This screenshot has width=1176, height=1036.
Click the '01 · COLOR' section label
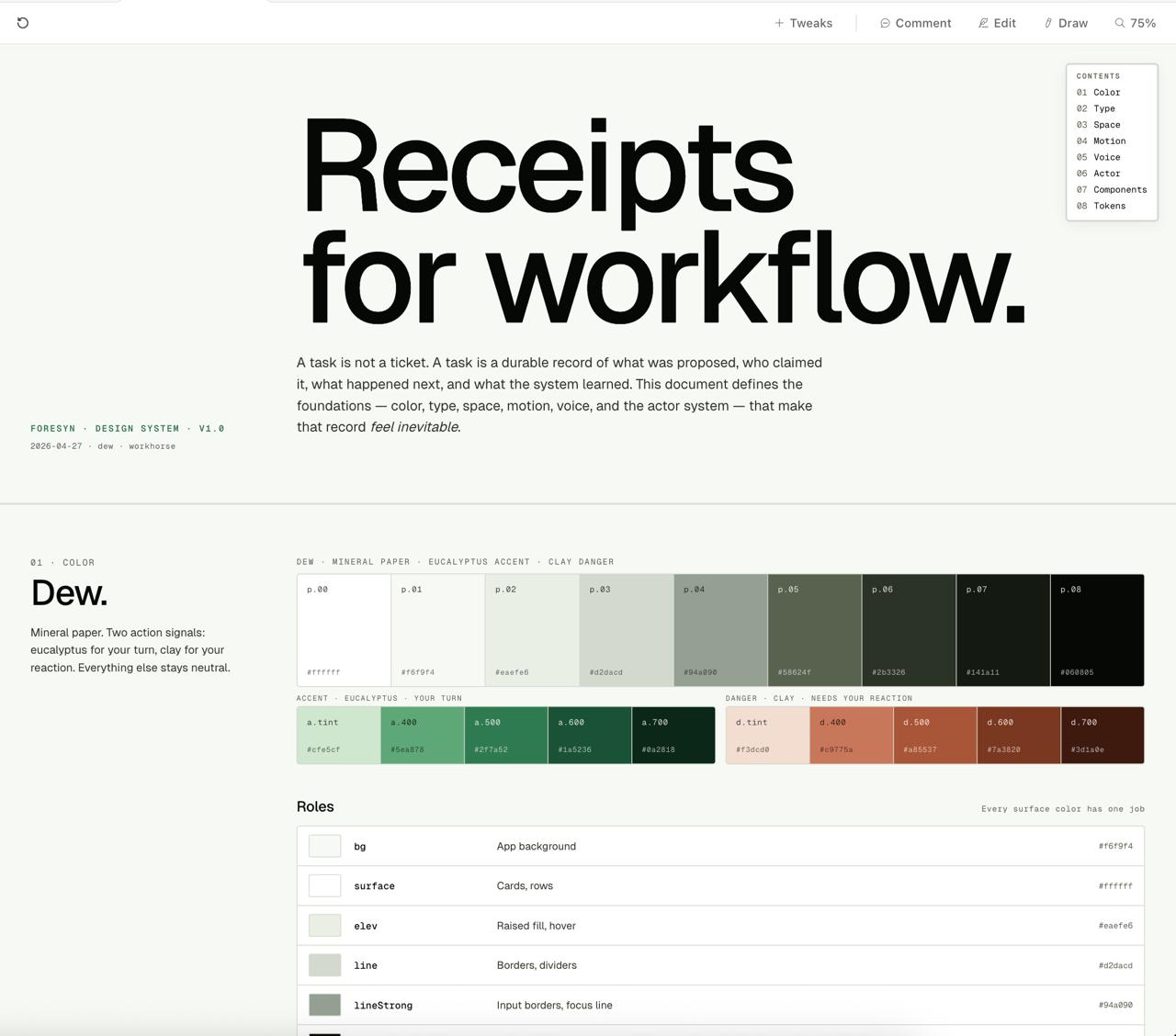point(62,562)
